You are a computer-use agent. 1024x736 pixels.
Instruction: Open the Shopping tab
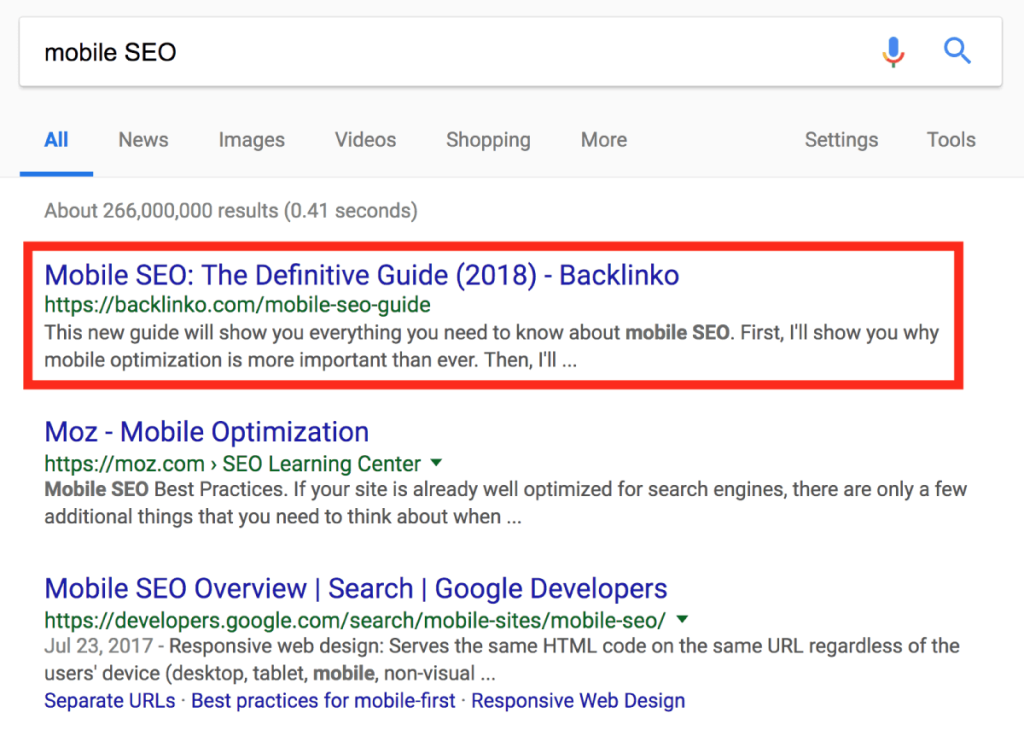[x=488, y=140]
